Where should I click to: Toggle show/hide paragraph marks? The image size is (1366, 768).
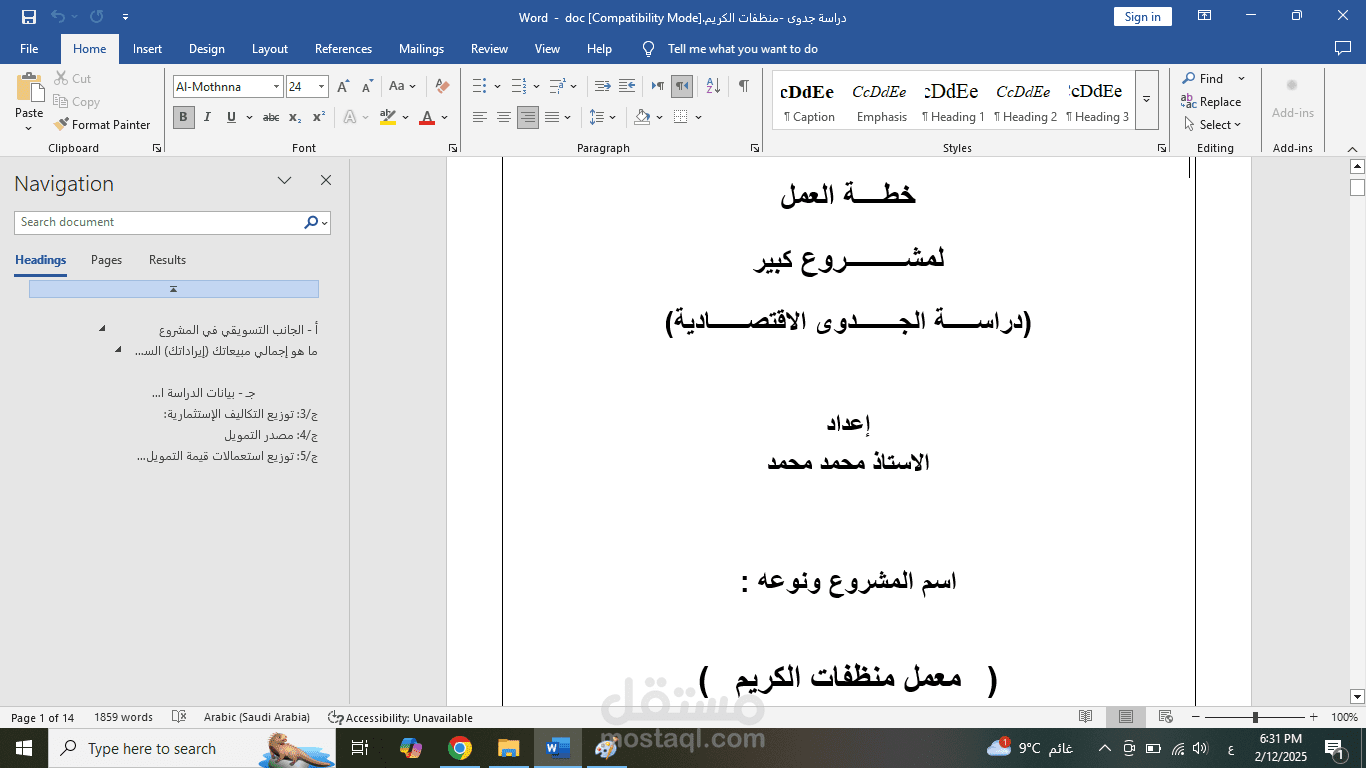pyautogui.click(x=743, y=86)
